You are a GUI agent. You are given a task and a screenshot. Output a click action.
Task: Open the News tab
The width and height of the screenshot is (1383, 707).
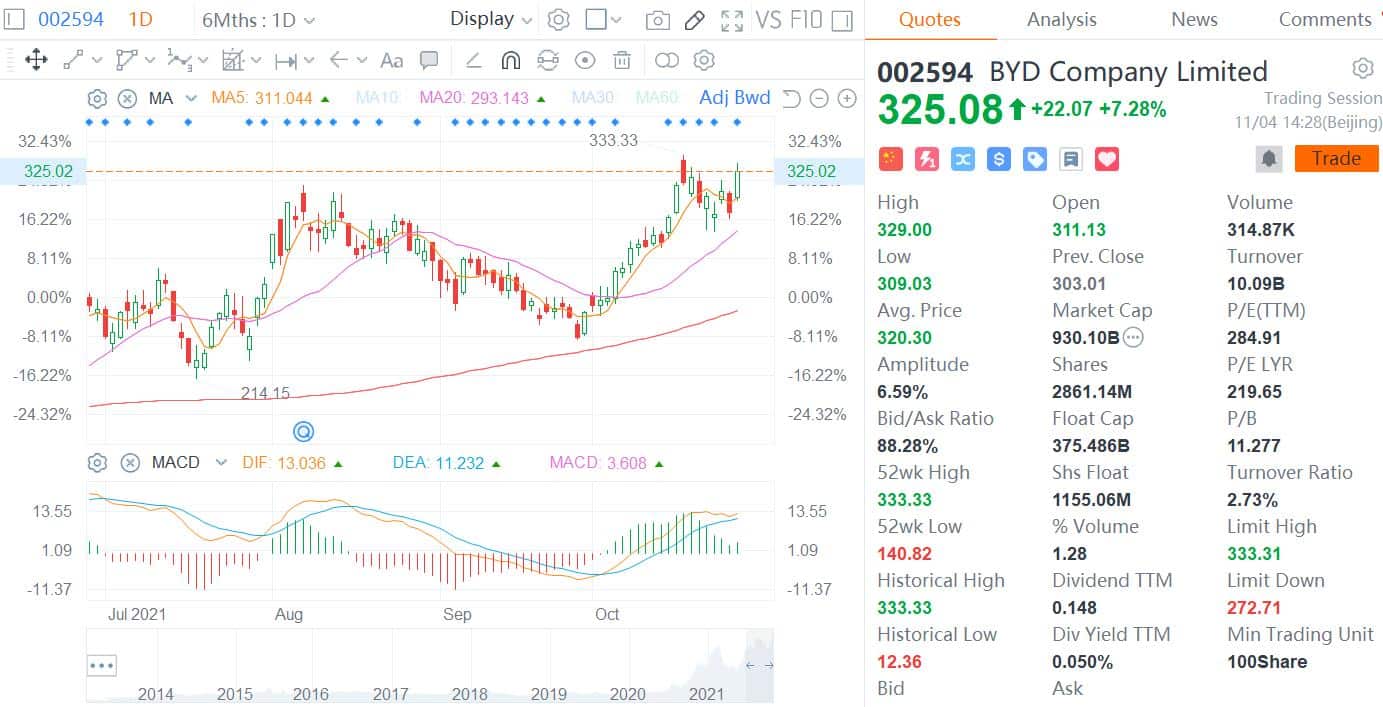[x=1194, y=19]
